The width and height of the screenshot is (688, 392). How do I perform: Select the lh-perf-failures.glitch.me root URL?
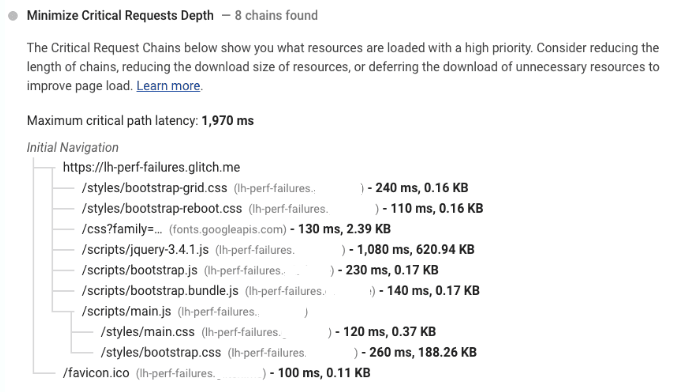(151, 167)
